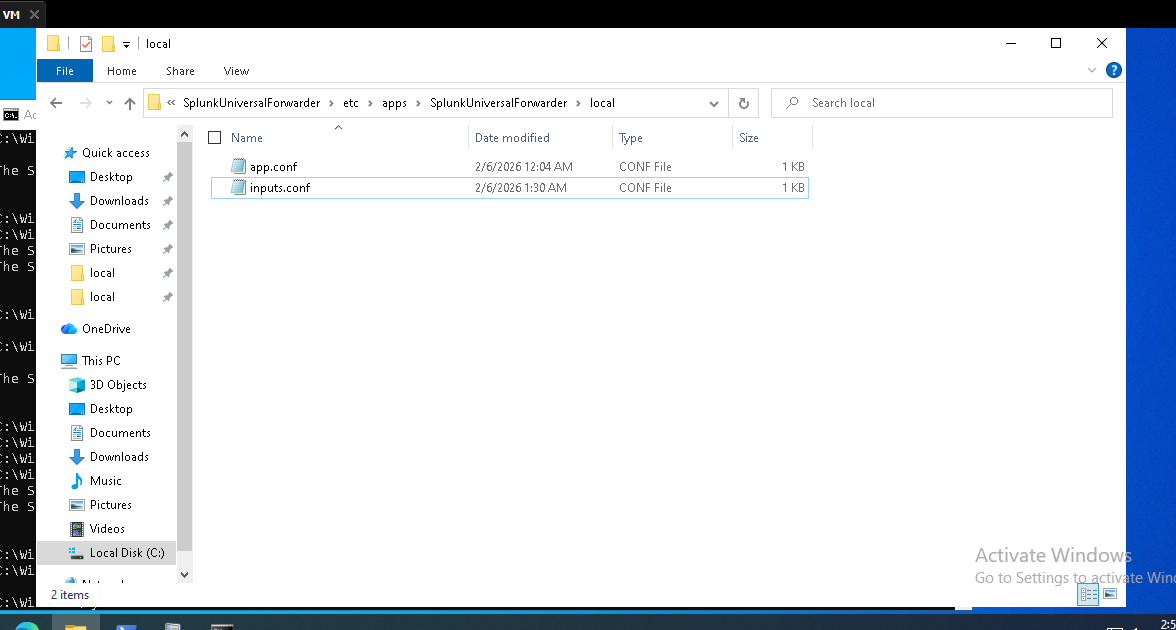Navigate up one folder level
The image size is (1176, 630).
coord(130,103)
